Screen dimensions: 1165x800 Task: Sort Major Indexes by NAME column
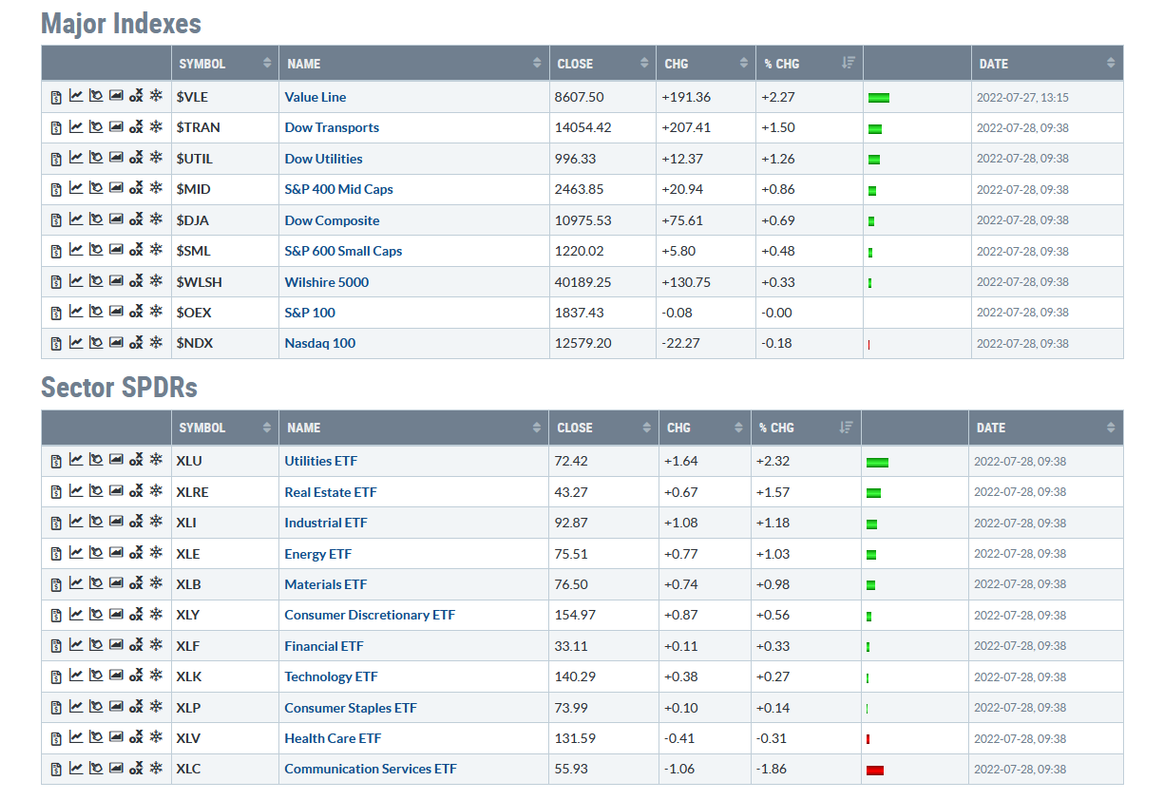tap(414, 63)
